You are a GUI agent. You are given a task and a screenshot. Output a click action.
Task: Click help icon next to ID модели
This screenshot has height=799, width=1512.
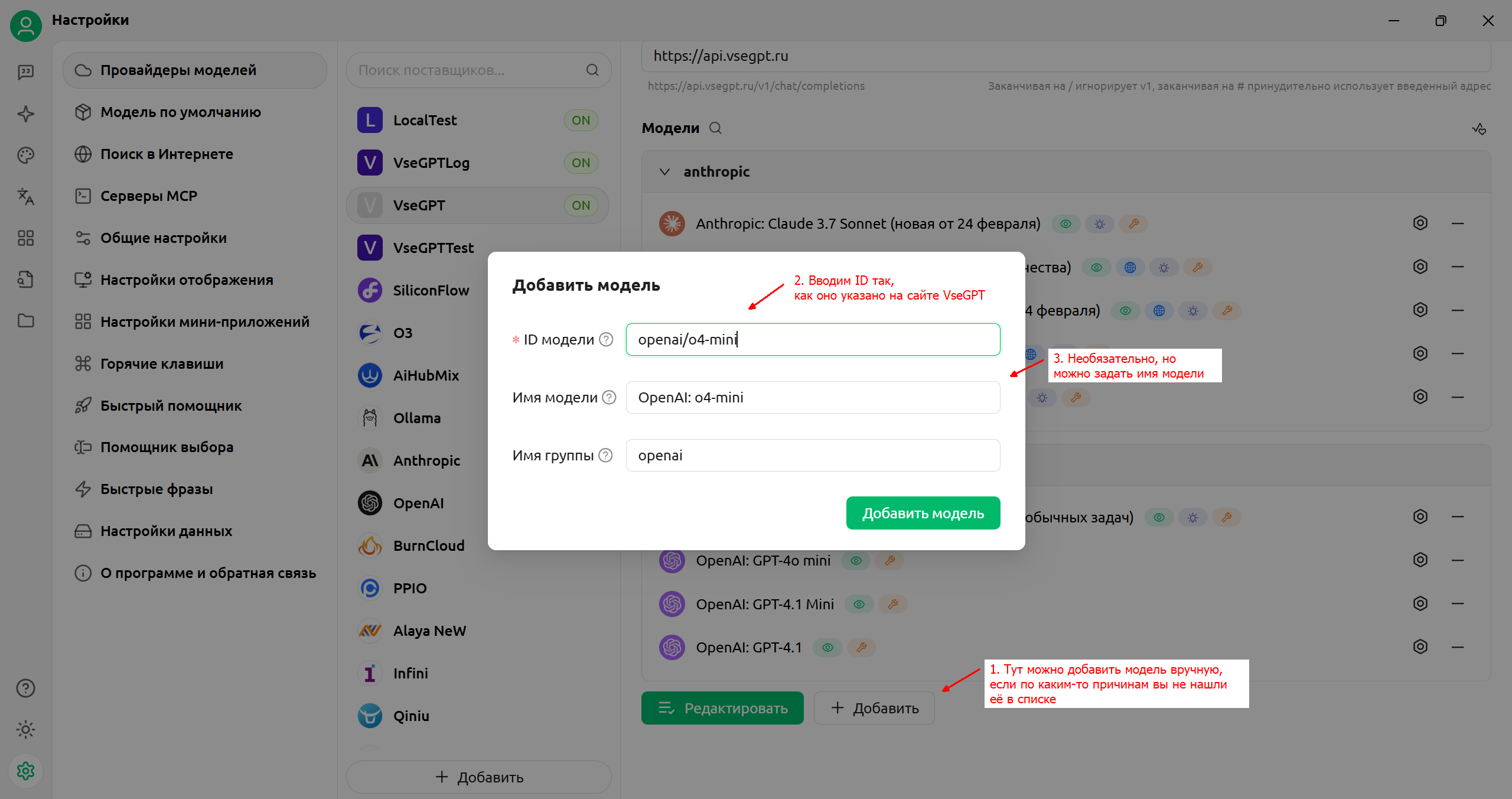coord(606,339)
